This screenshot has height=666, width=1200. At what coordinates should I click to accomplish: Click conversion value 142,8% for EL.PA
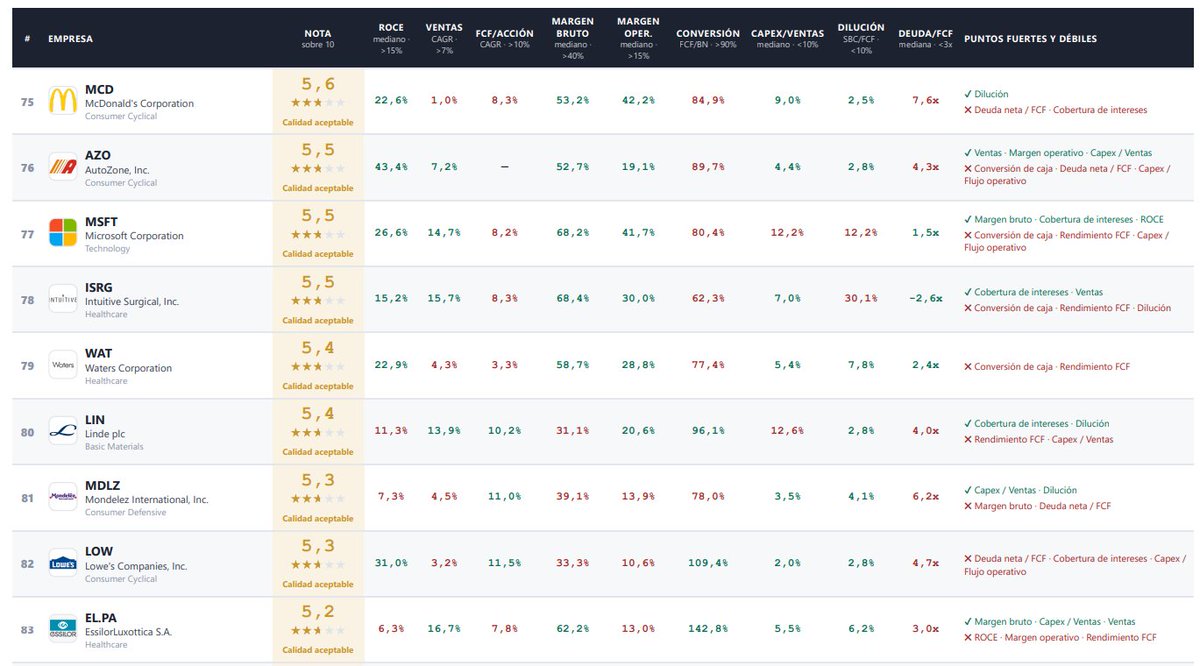click(708, 628)
